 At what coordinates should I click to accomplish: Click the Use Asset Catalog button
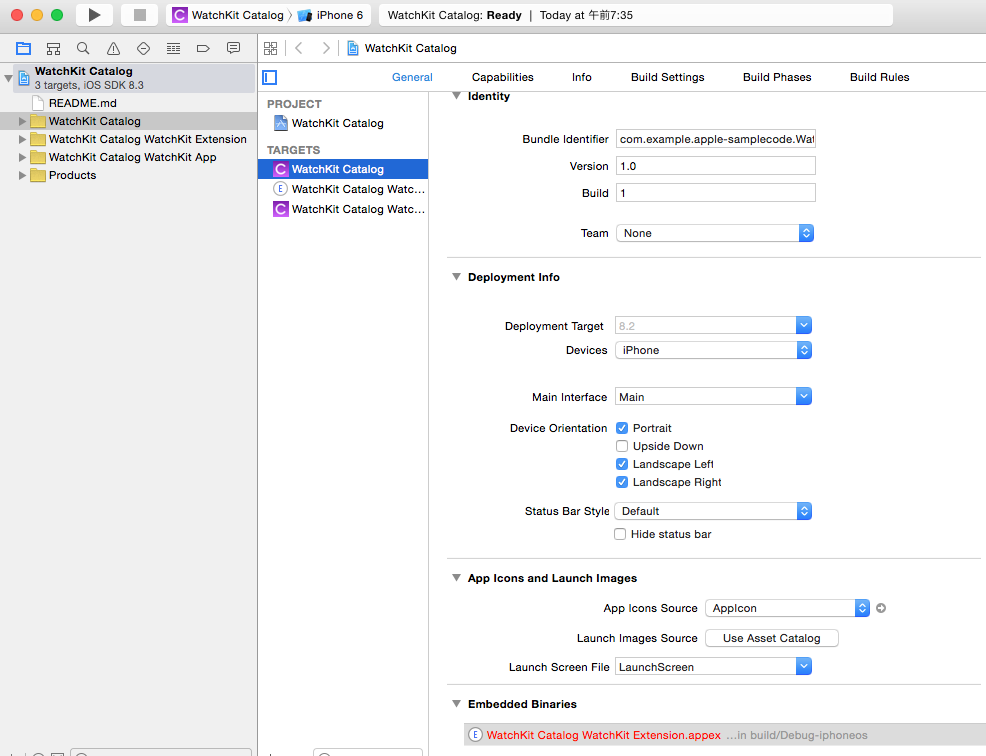(772, 638)
